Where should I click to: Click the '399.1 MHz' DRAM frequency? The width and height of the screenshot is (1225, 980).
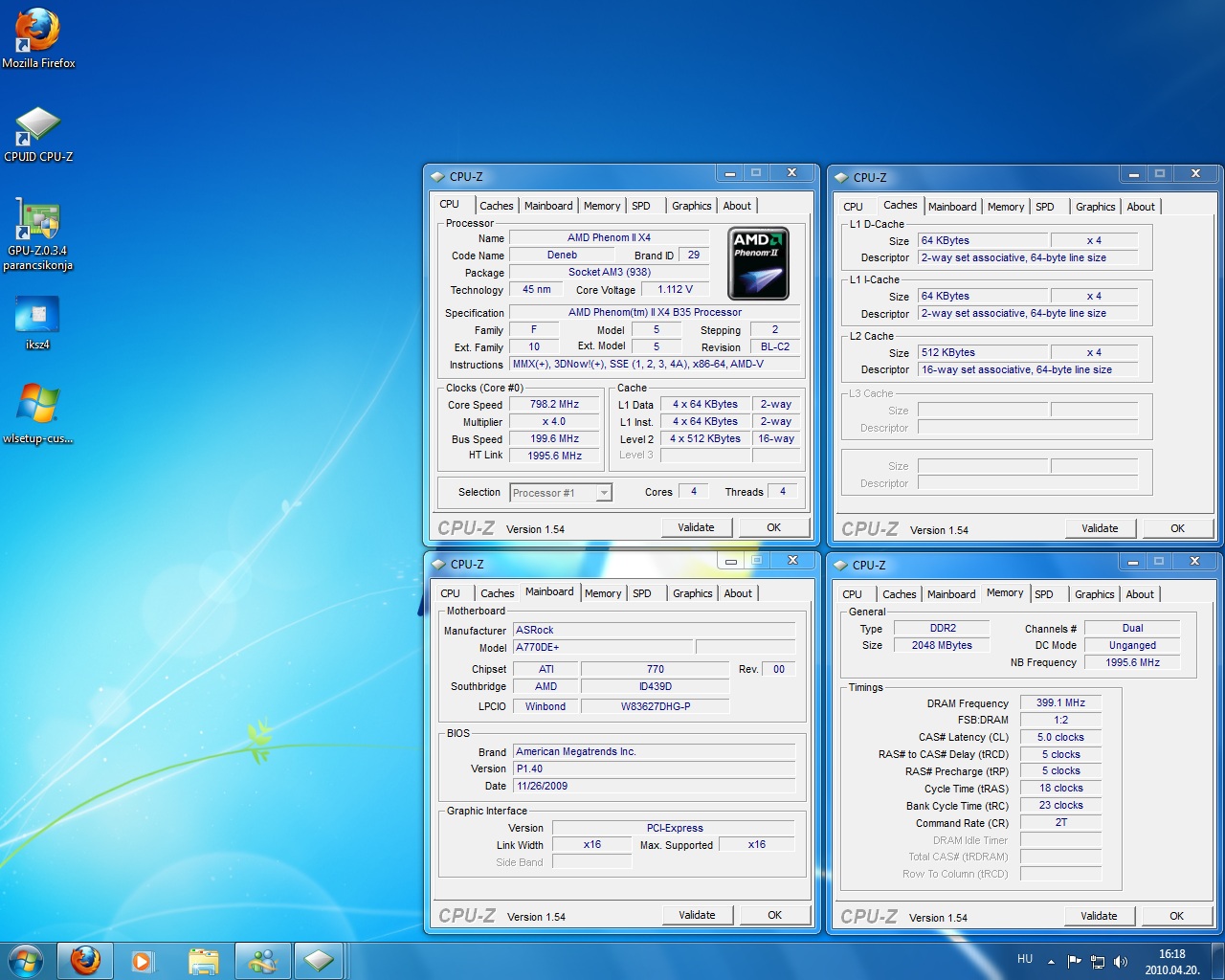pyautogui.click(x=1060, y=702)
